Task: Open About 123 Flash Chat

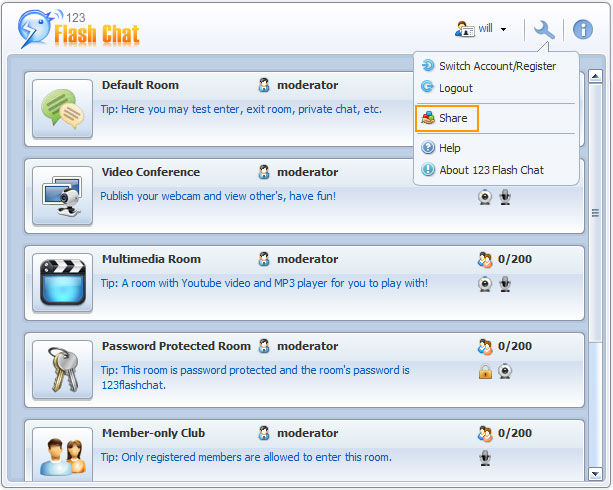Action: pyautogui.click(x=482, y=170)
